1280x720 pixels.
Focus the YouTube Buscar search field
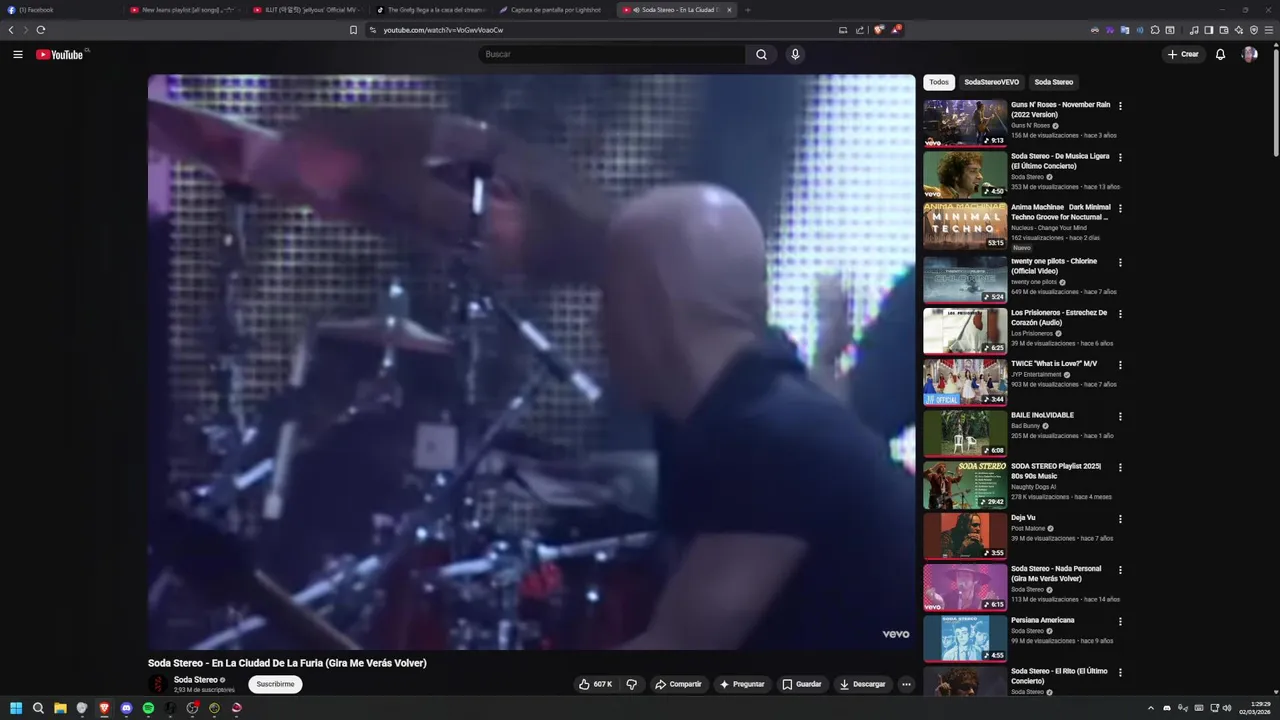tap(612, 54)
